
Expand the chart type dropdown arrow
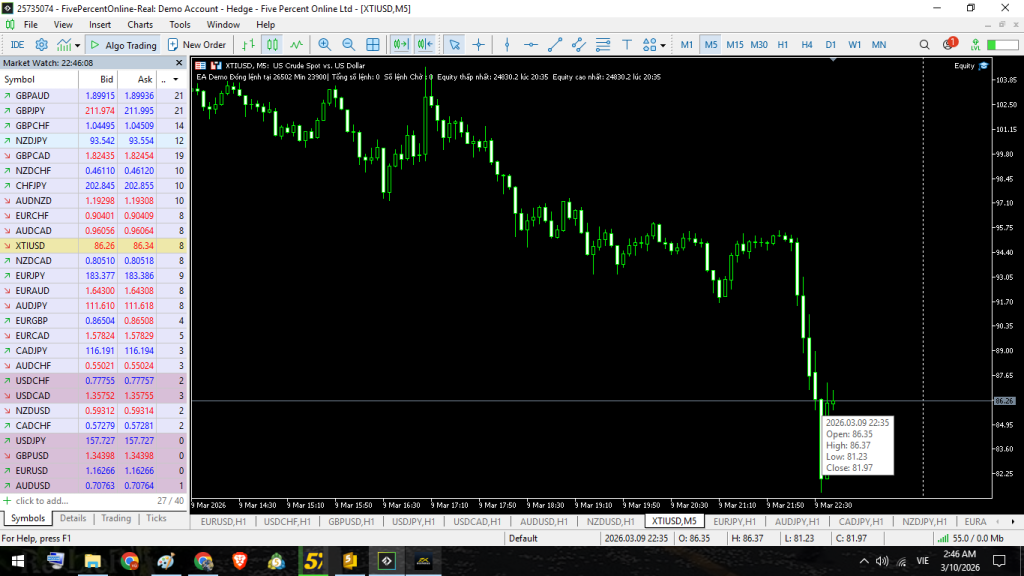pos(77,45)
